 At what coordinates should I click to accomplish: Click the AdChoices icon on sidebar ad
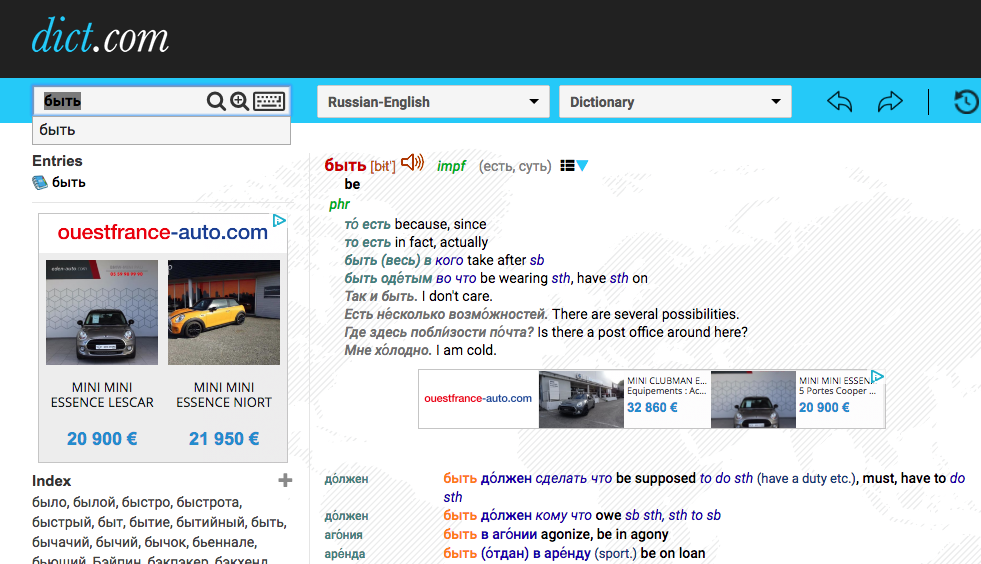click(x=280, y=221)
